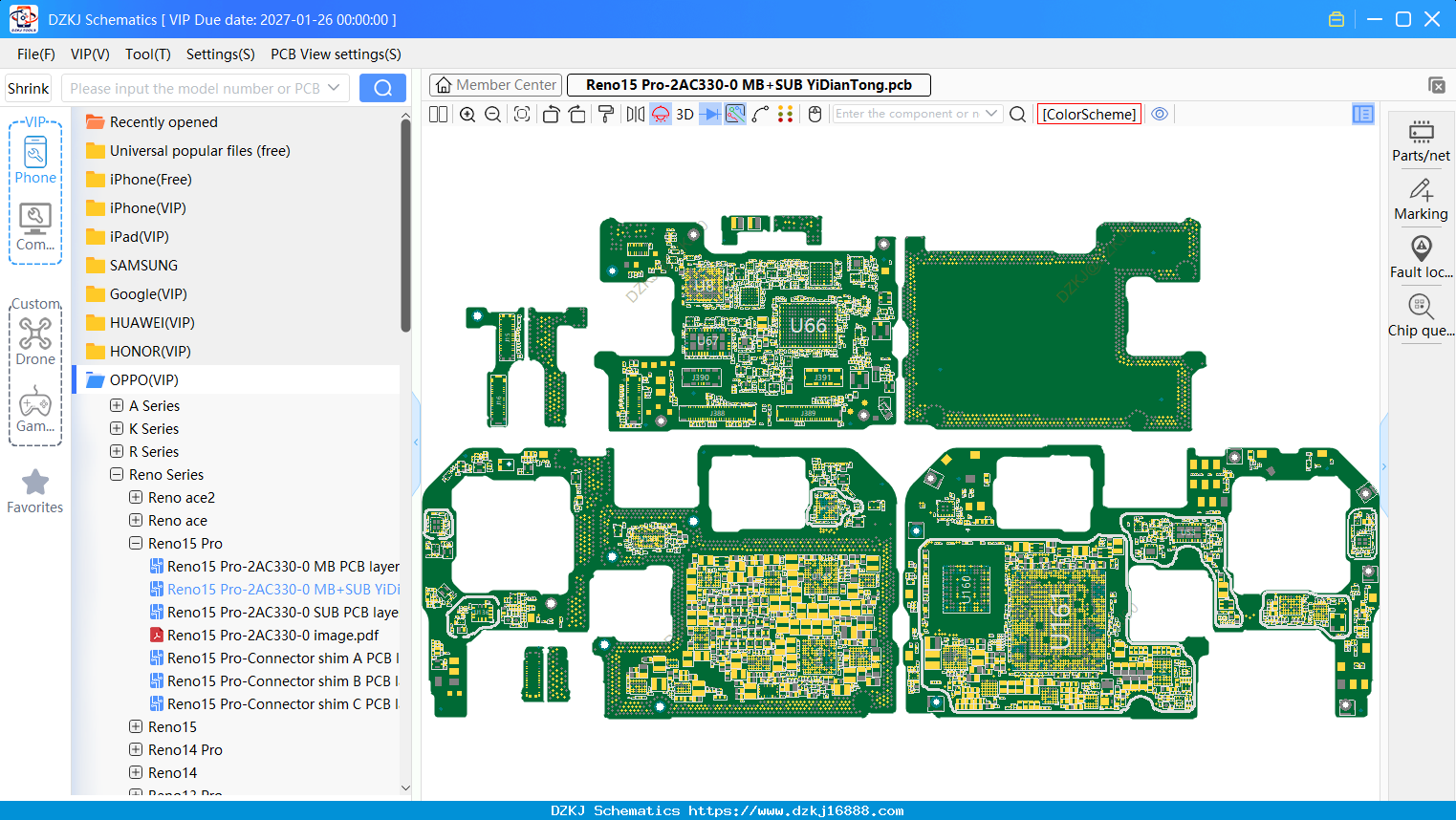Open the Chip query tool
Screen dimensions: 1456x820
1421,316
